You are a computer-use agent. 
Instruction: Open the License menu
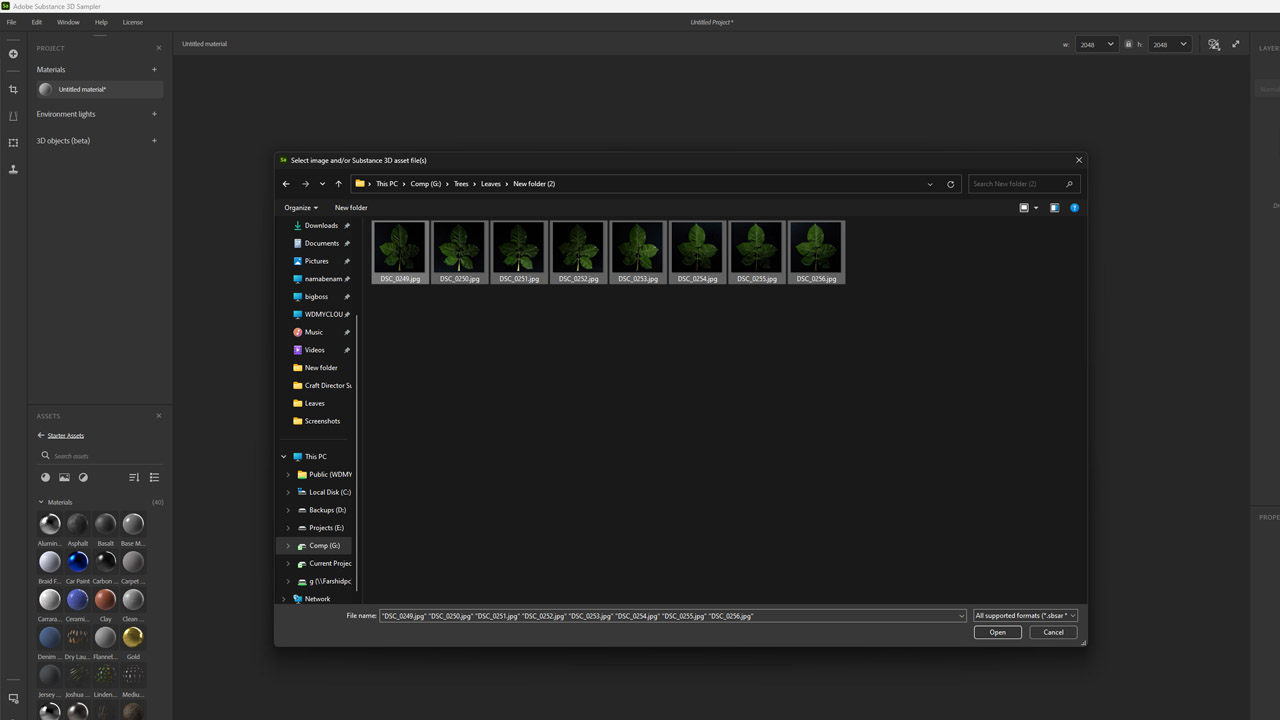[x=132, y=22]
